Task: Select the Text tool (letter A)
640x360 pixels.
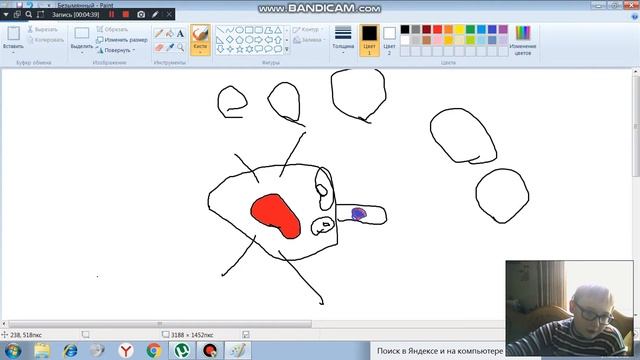Action: pos(180,33)
